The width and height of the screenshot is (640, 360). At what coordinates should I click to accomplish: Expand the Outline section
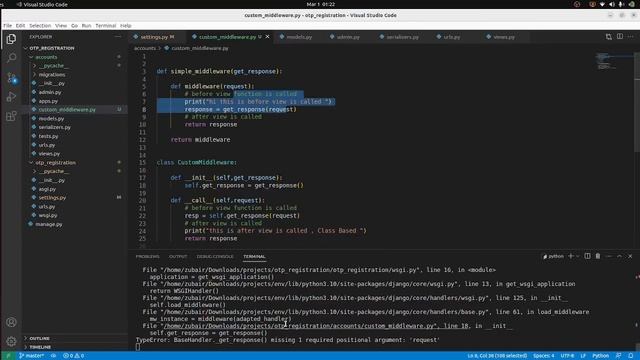(x=40, y=338)
